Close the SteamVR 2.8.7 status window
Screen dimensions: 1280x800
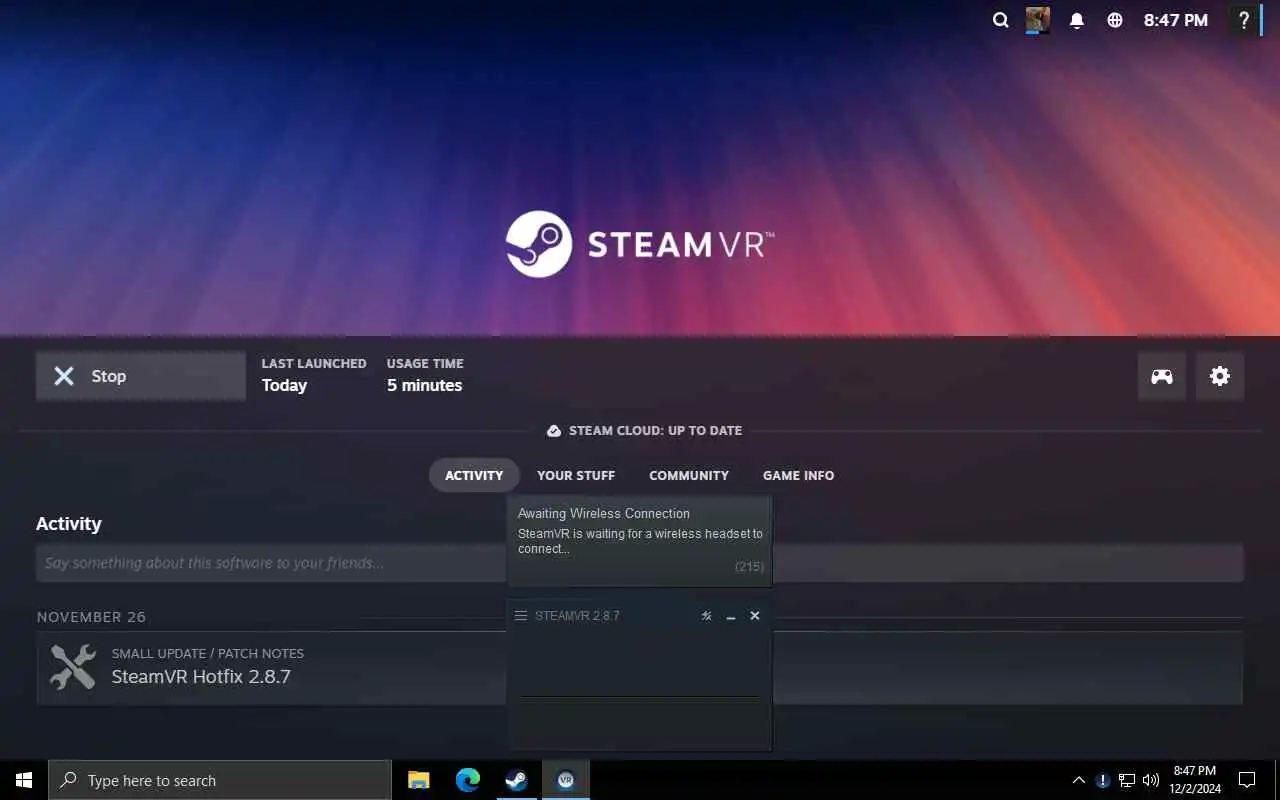755,616
